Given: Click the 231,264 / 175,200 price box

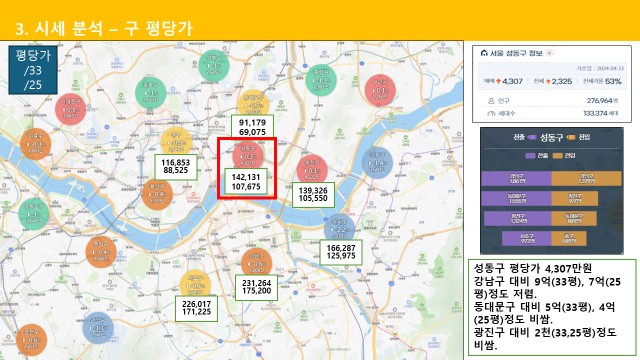Looking at the screenshot, I should point(256,288).
